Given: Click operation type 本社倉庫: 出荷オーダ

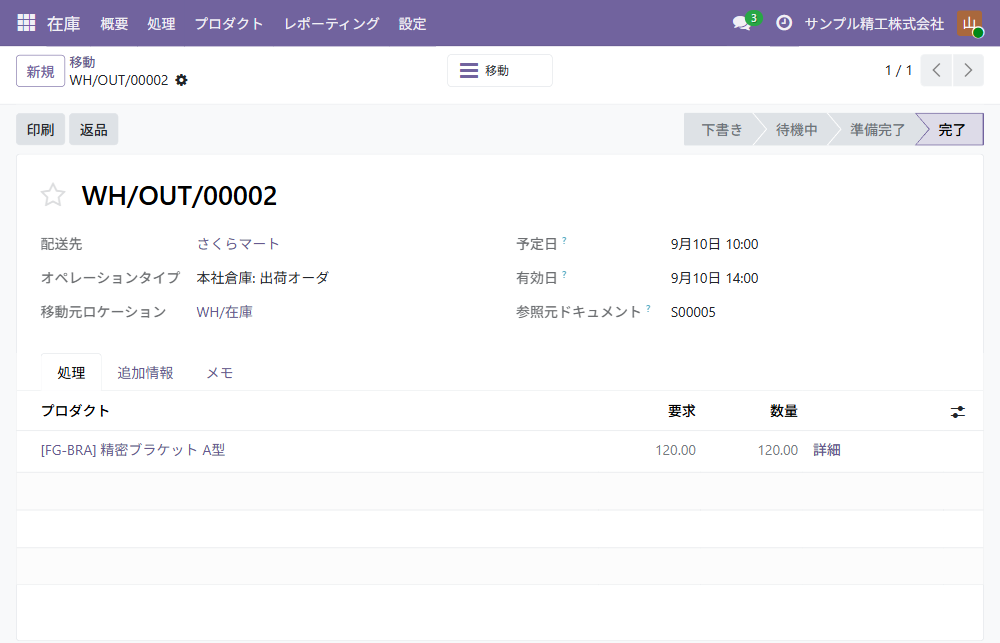Looking at the screenshot, I should [x=263, y=278].
